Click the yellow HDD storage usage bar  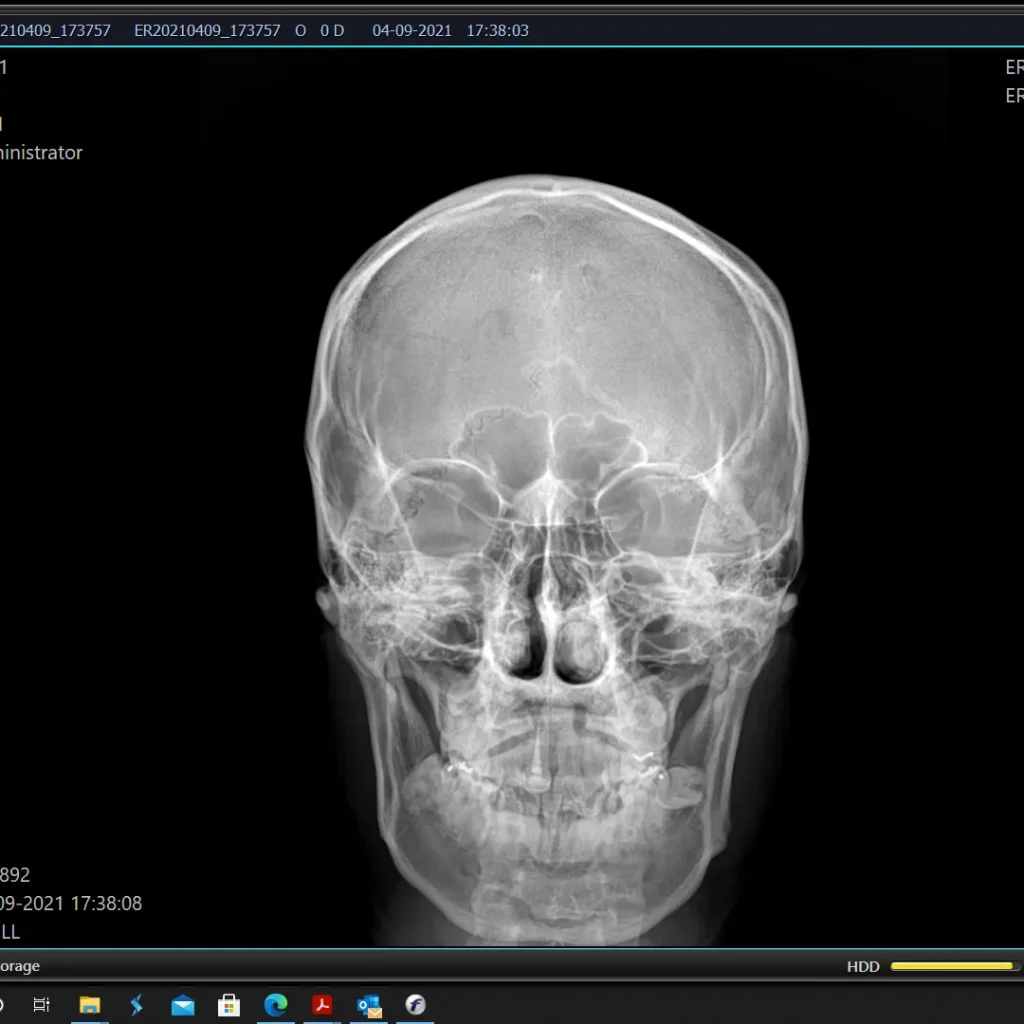pos(952,967)
